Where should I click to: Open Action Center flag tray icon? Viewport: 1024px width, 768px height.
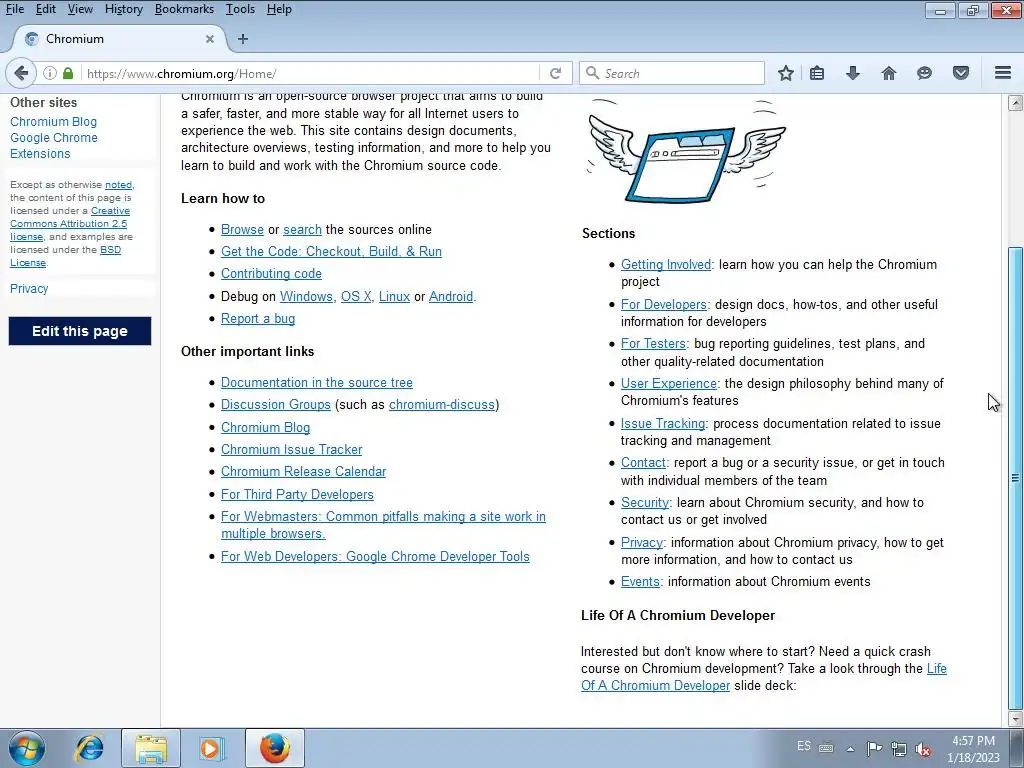[874, 748]
